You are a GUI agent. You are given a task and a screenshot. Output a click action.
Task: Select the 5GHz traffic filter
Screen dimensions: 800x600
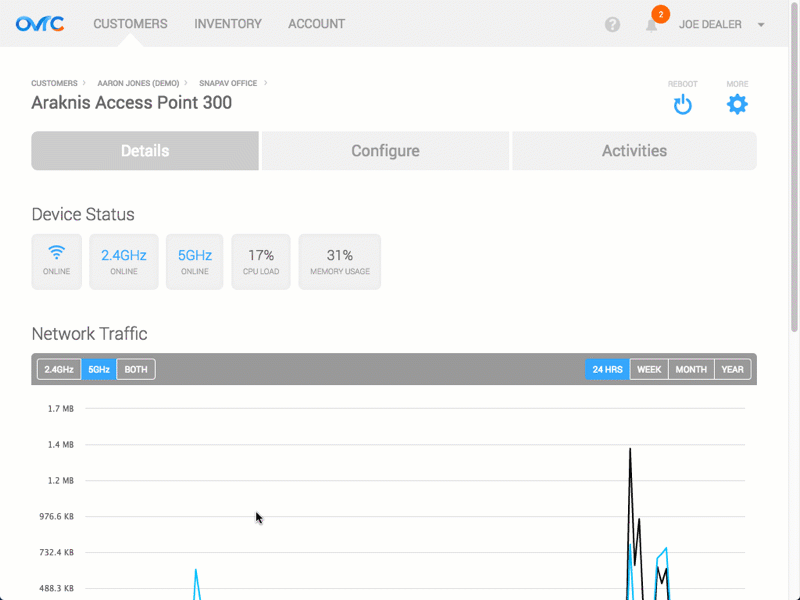coord(99,369)
